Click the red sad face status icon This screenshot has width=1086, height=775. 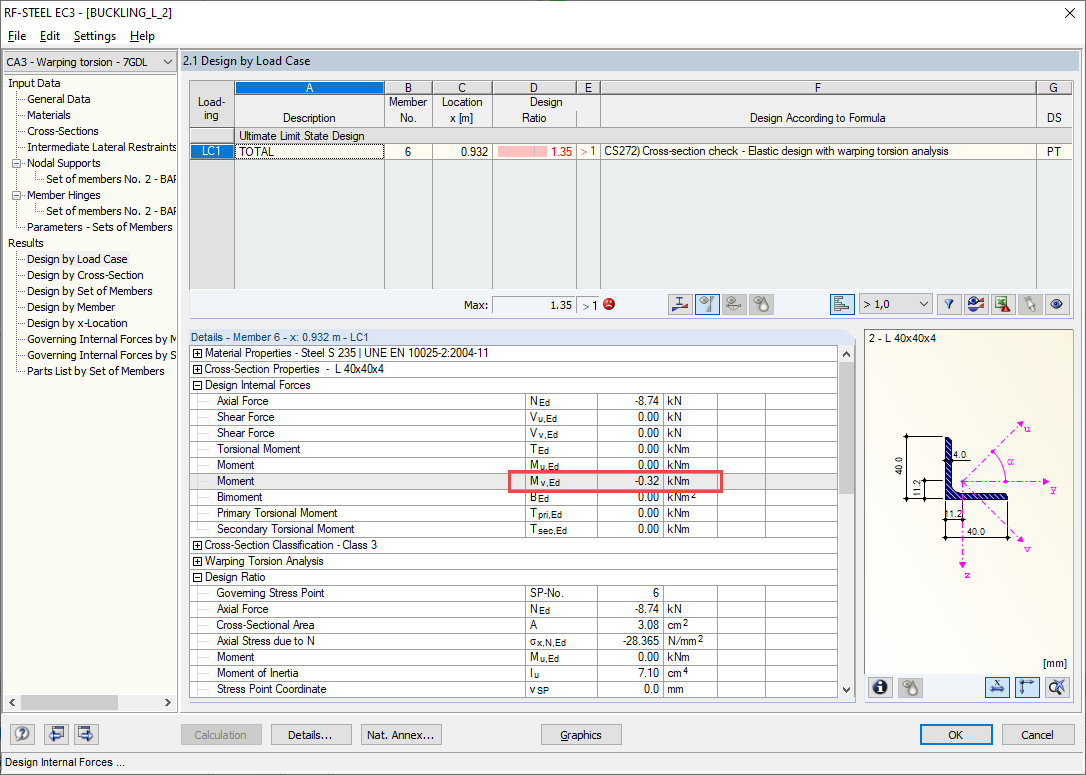pos(609,304)
